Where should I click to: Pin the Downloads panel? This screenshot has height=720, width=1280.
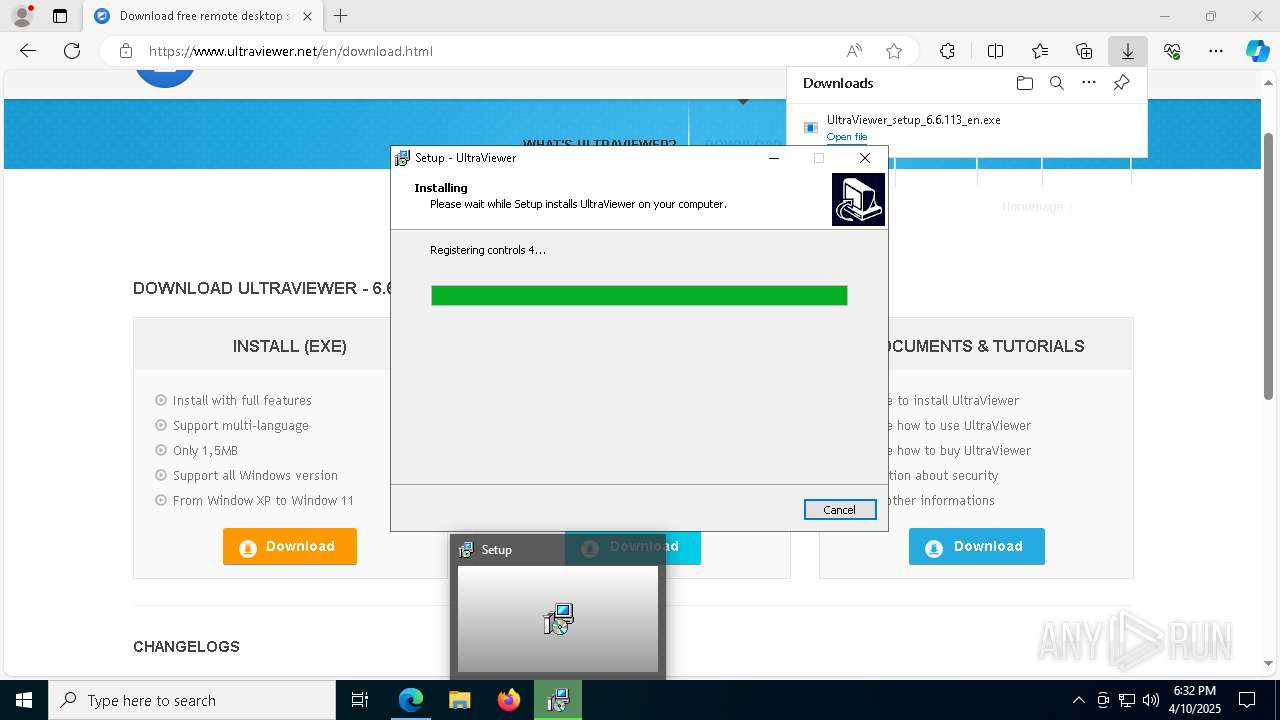[x=1121, y=83]
